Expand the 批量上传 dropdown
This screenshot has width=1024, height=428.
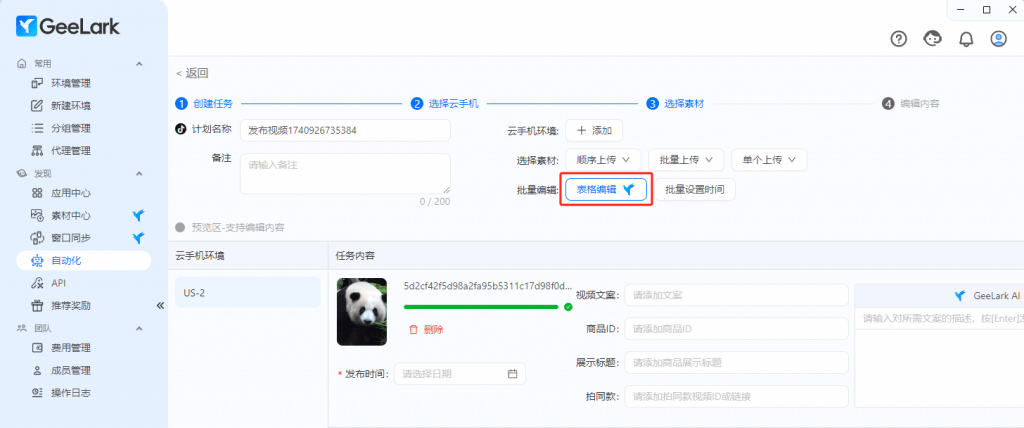click(x=685, y=159)
